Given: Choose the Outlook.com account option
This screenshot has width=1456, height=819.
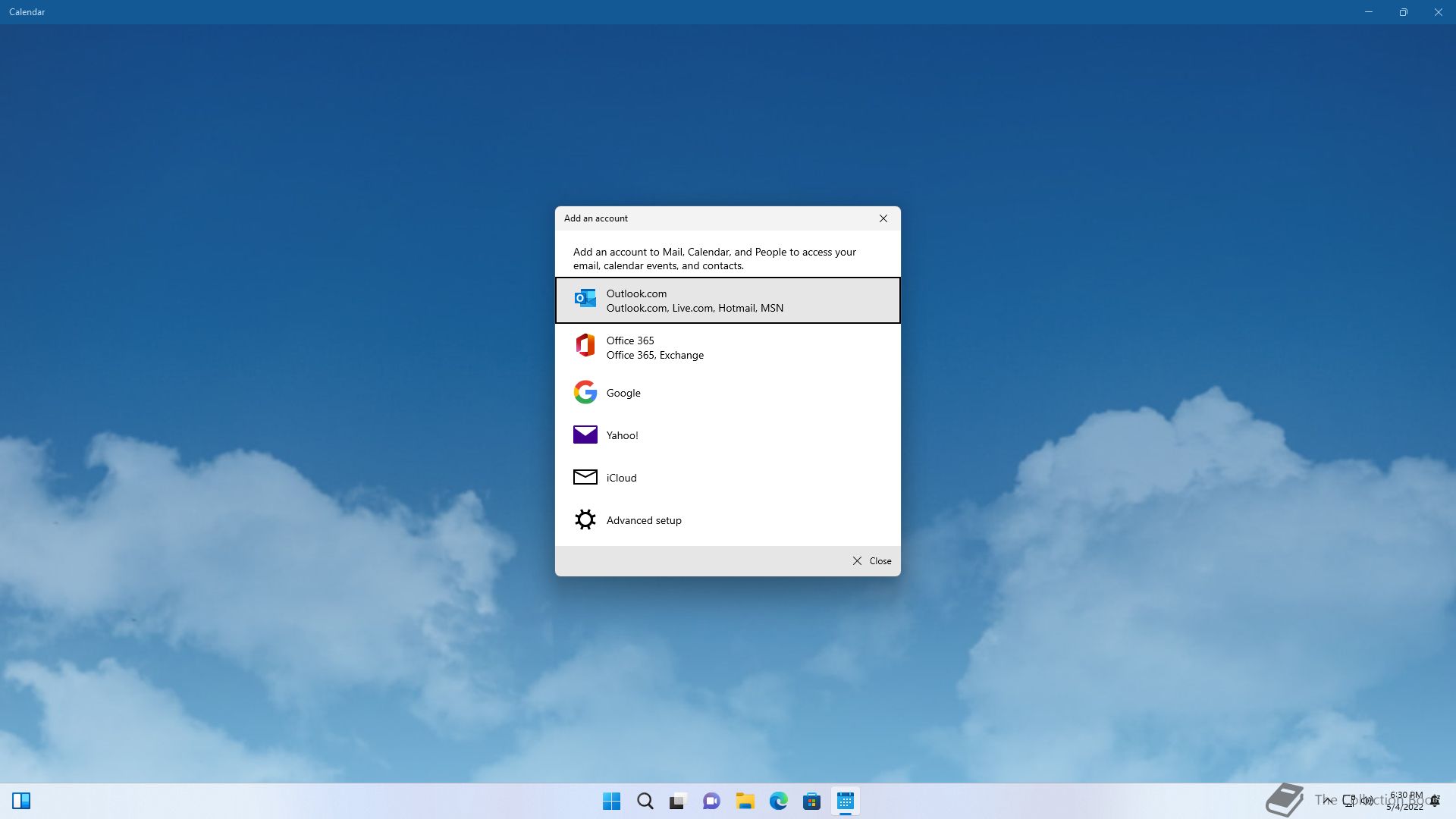Looking at the screenshot, I should point(727,300).
